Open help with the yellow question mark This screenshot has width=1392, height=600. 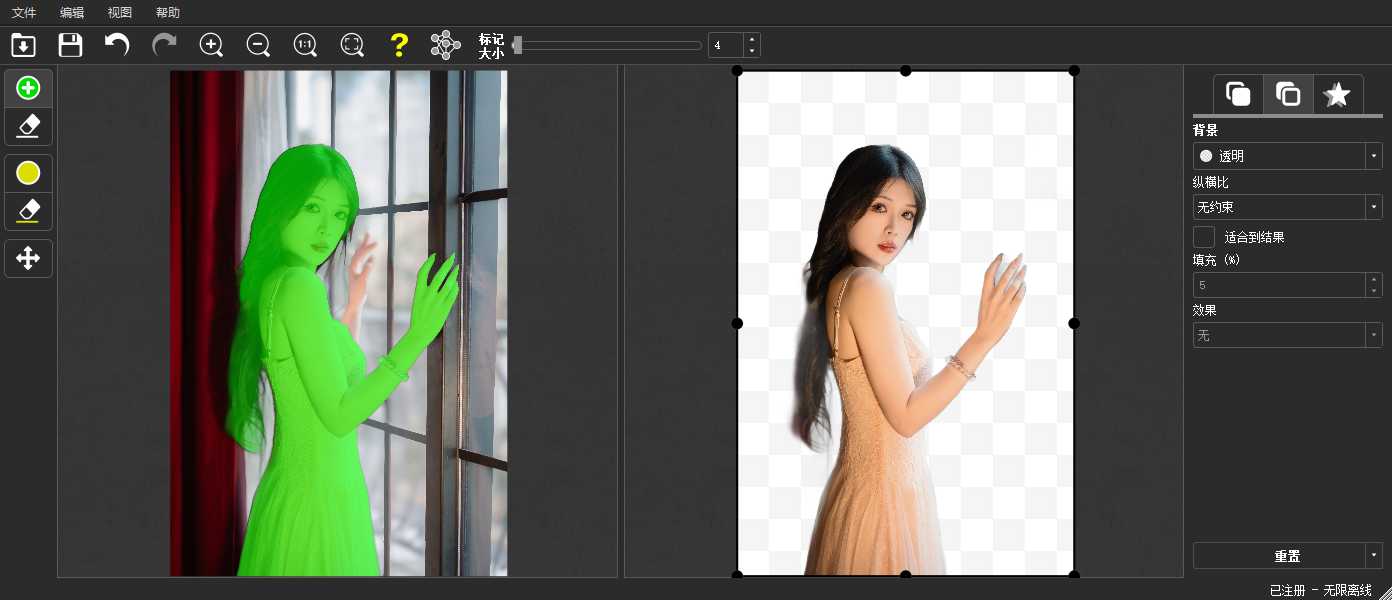(399, 45)
